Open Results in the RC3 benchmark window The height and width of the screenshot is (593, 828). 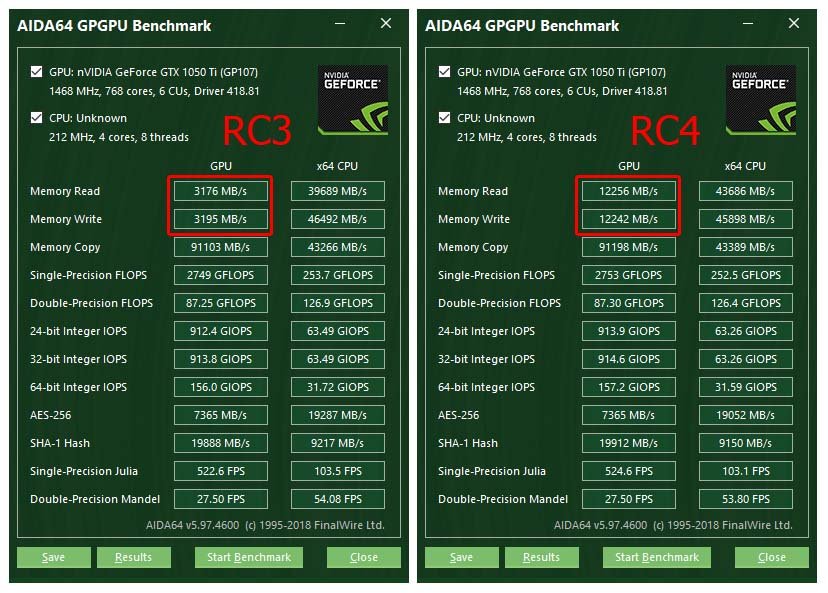[x=134, y=557]
